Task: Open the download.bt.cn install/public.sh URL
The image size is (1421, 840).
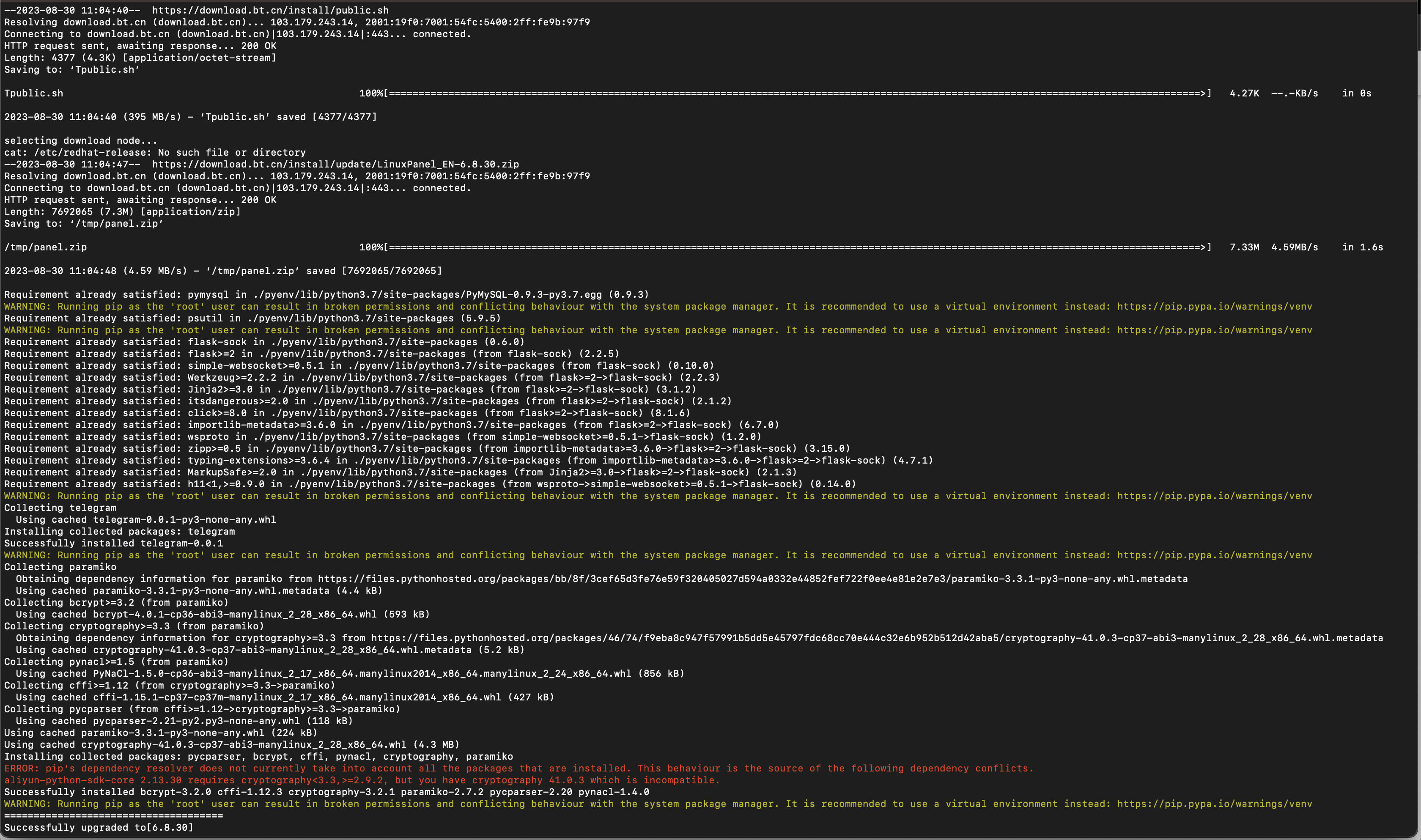Action: click(270, 10)
